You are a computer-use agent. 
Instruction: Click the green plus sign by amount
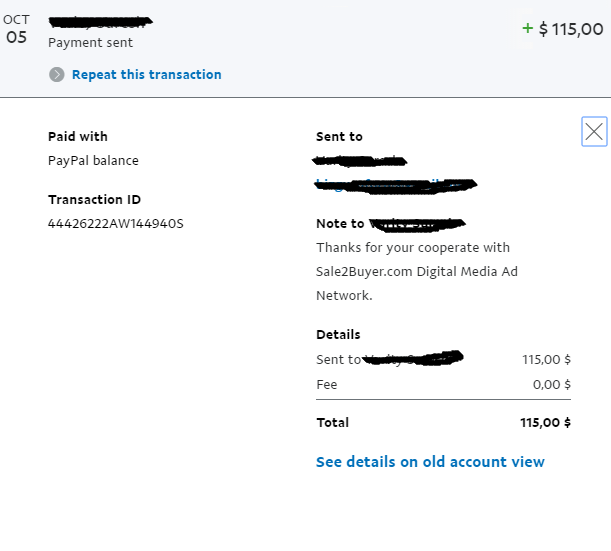(528, 28)
